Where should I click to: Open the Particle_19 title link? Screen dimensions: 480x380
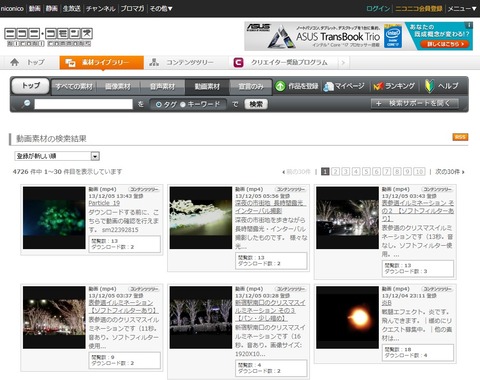coord(104,203)
